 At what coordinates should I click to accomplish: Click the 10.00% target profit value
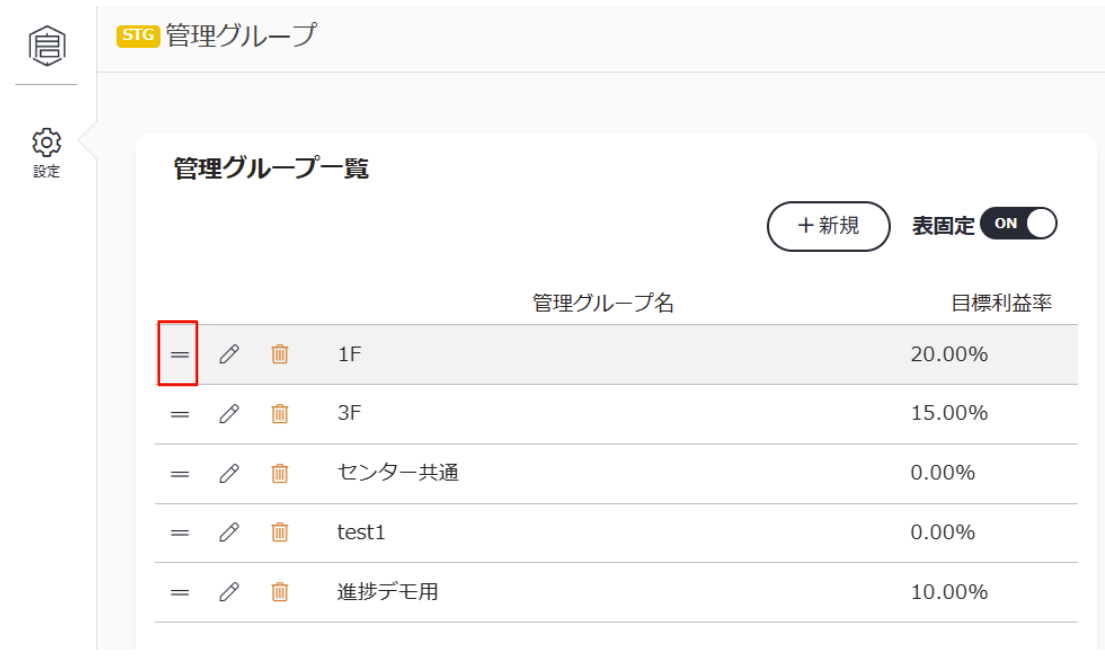click(949, 592)
